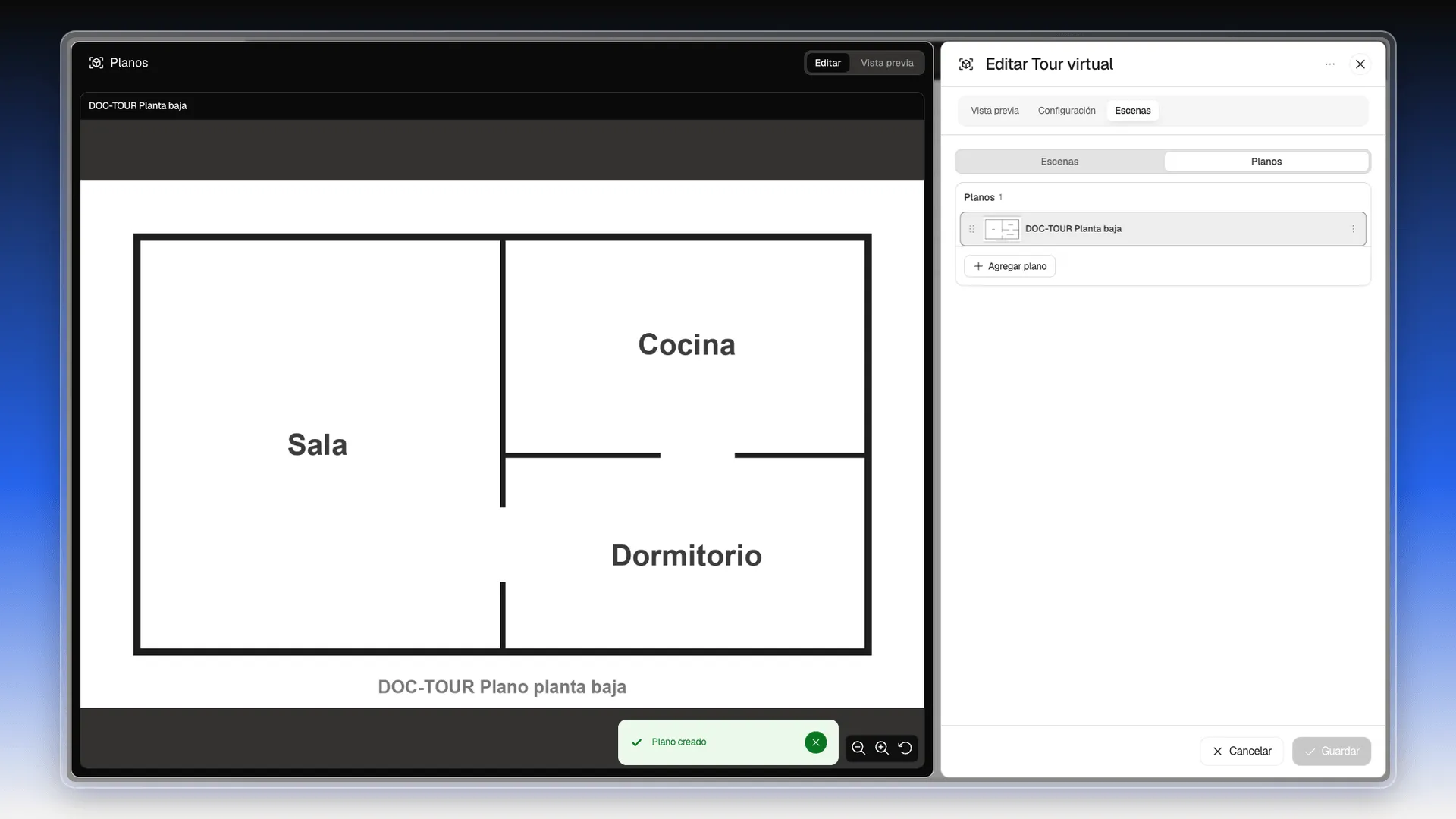Zoom in on the floor plan

pyautogui.click(x=882, y=748)
